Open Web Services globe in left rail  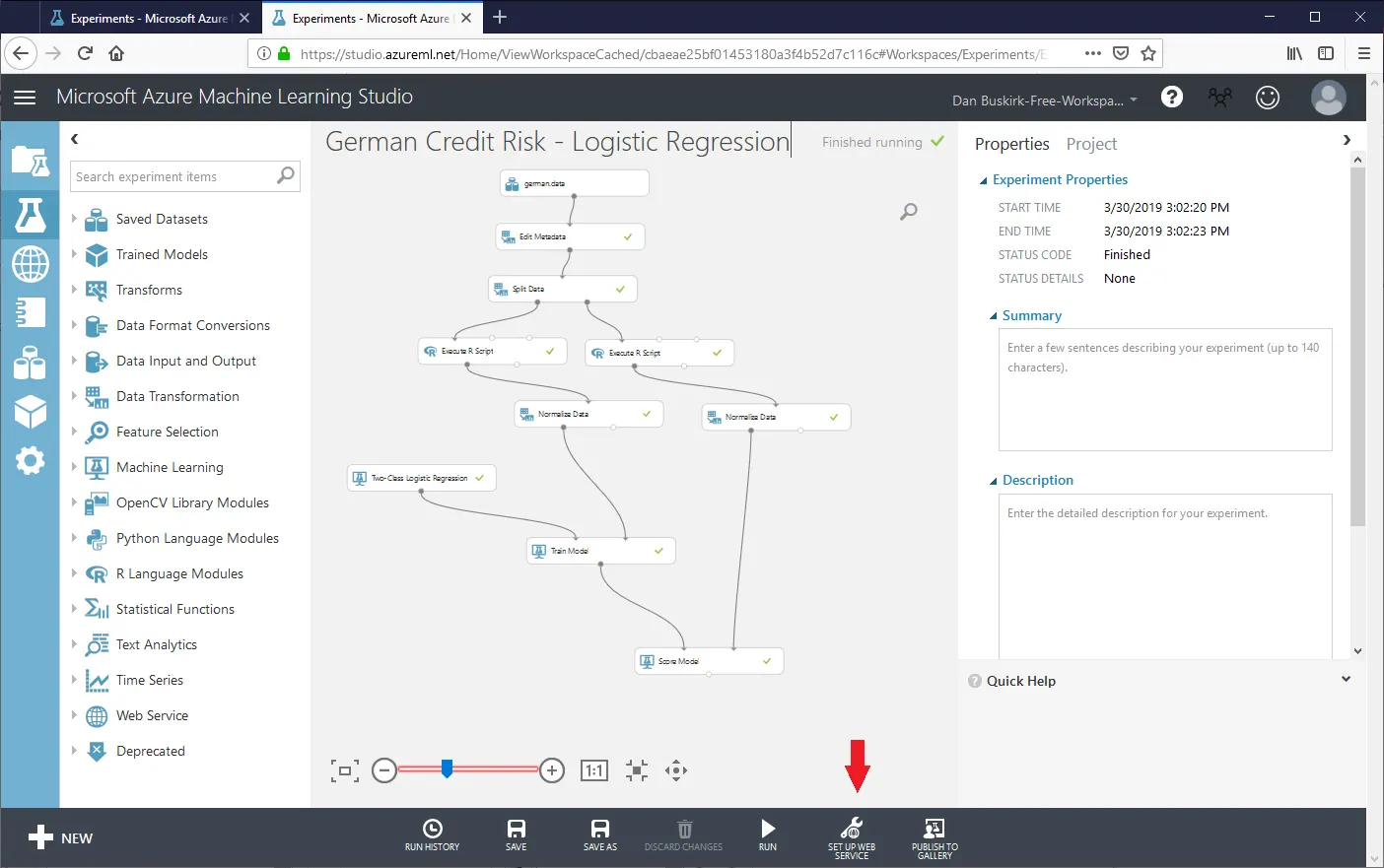click(x=30, y=264)
